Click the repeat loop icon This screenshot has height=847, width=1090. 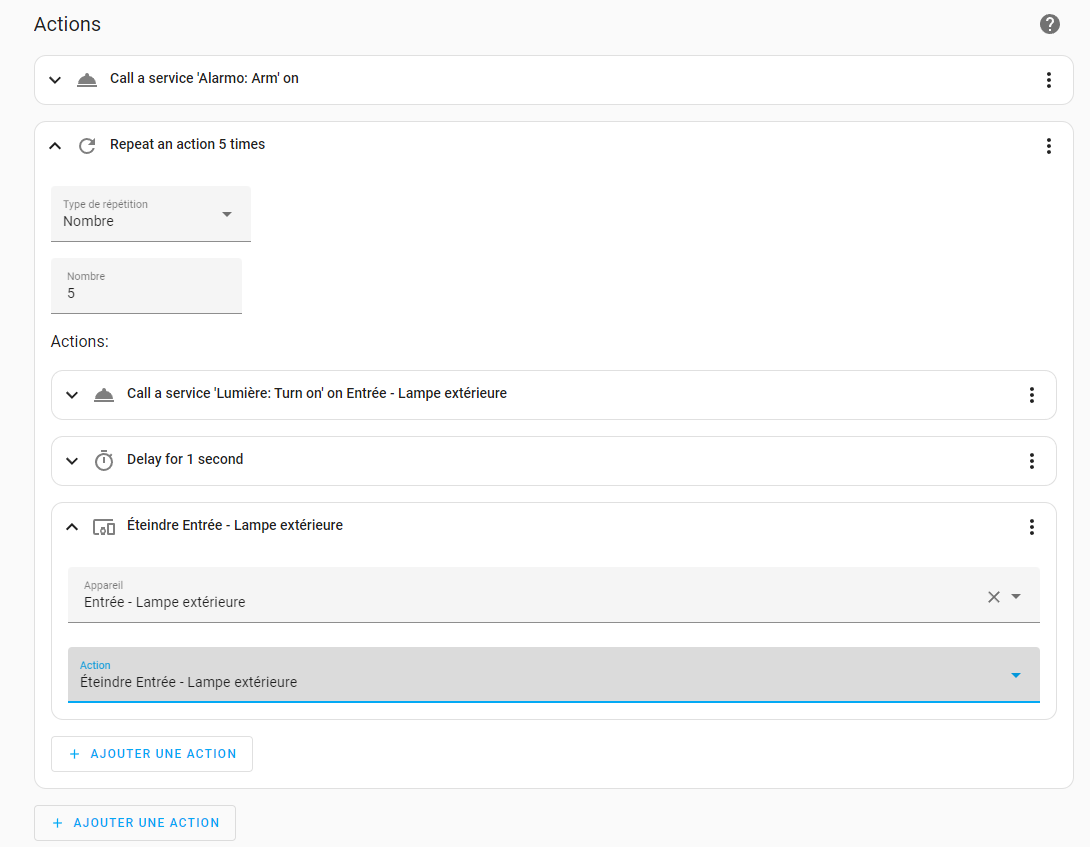[x=87, y=146]
